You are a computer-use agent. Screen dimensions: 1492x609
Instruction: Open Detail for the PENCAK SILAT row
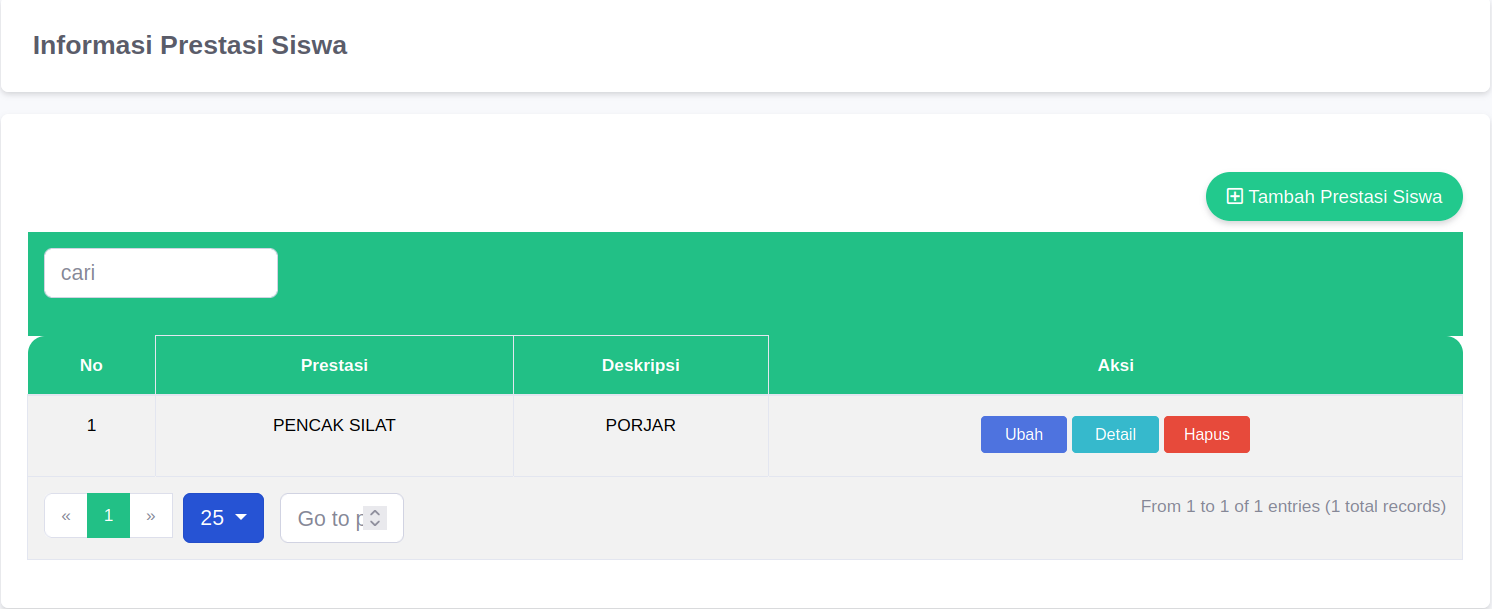(x=1115, y=435)
